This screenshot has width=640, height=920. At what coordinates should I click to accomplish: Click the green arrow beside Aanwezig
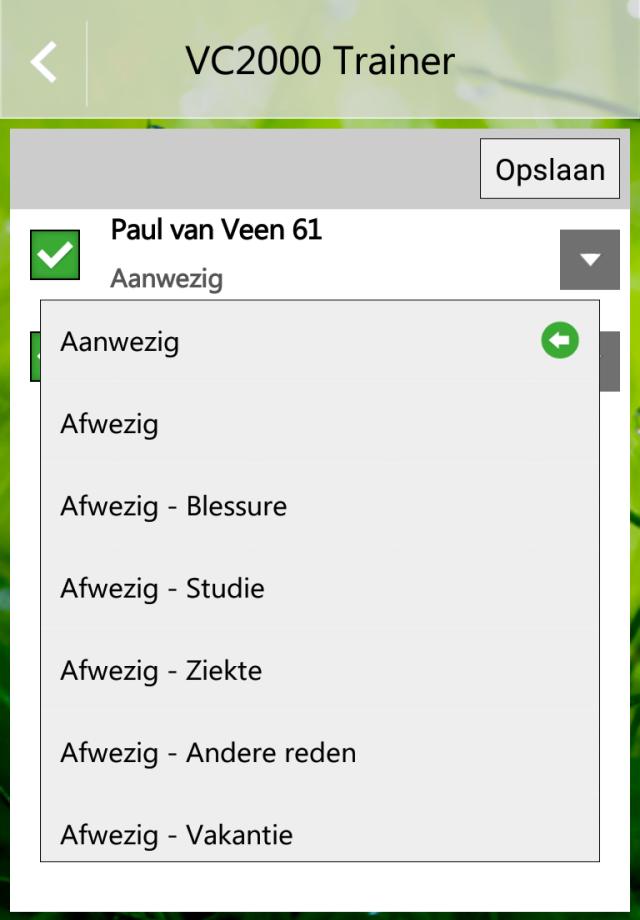(560, 342)
